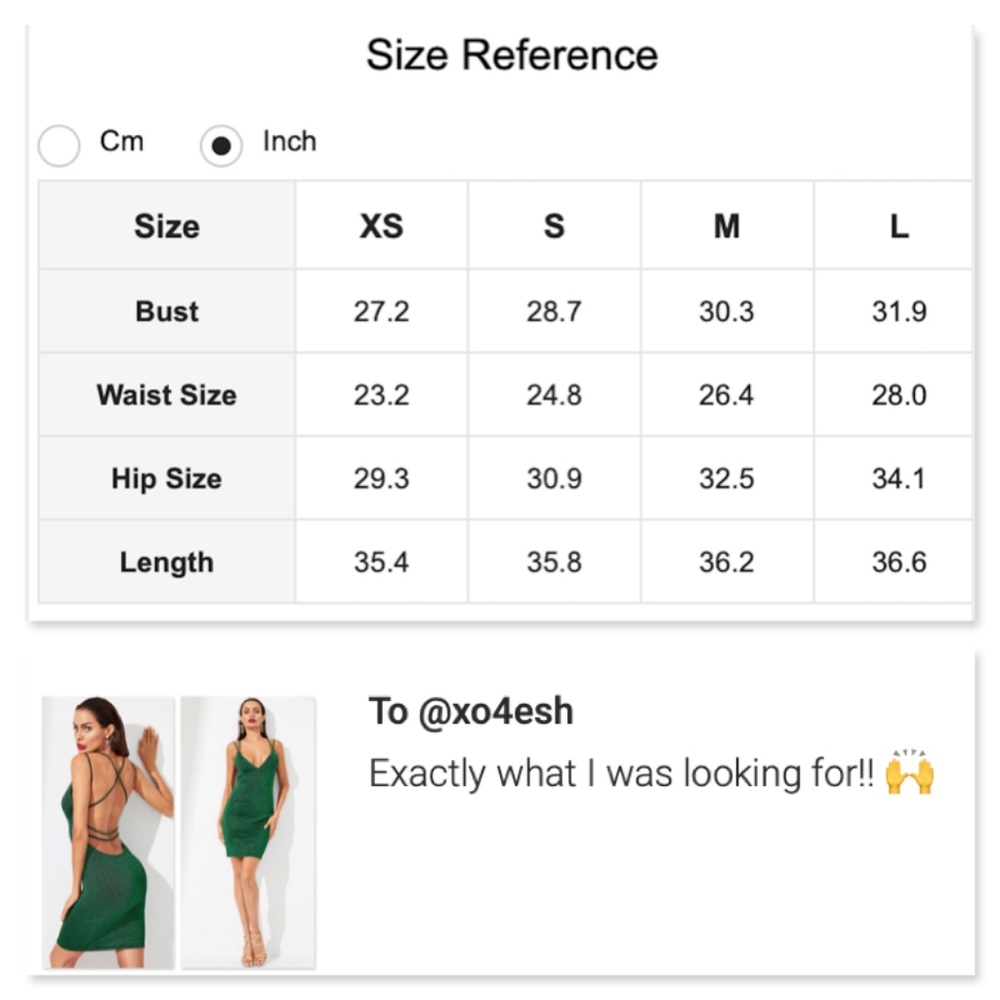
Task: Click the raised hands emoji
Action: pyautogui.click(x=909, y=773)
